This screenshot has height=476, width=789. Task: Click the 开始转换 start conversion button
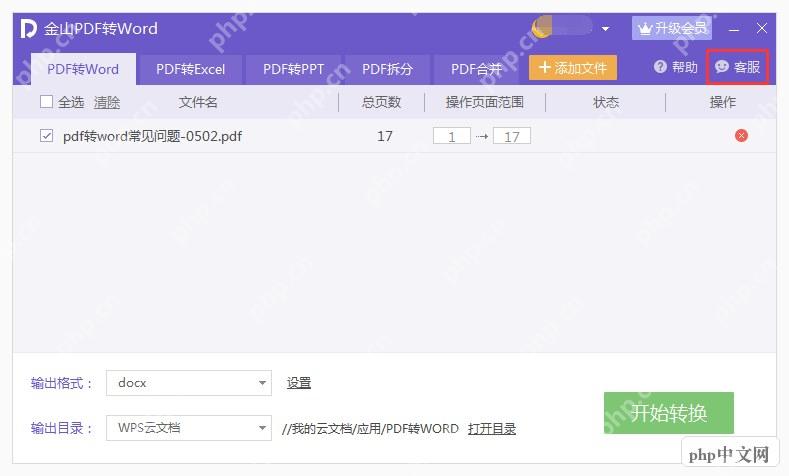(x=669, y=413)
